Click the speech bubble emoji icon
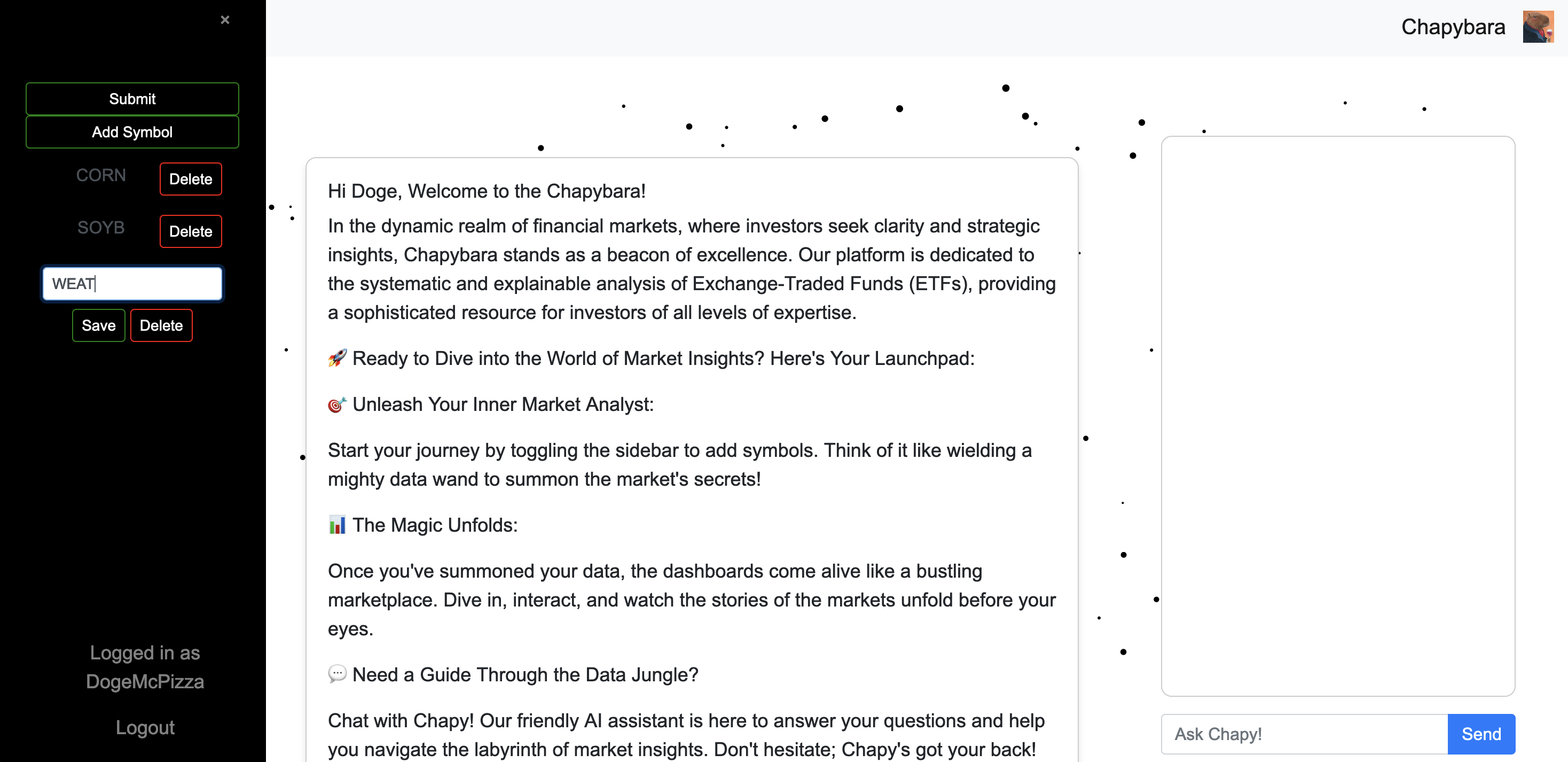This screenshot has width=1568, height=762. click(337, 674)
